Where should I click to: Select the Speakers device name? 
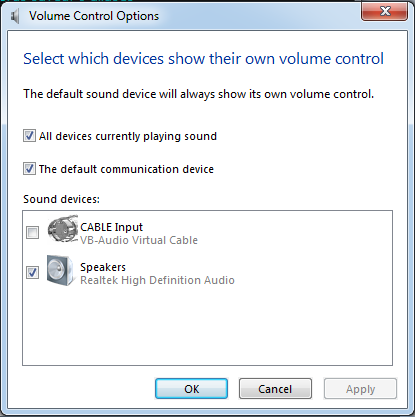coord(103,267)
